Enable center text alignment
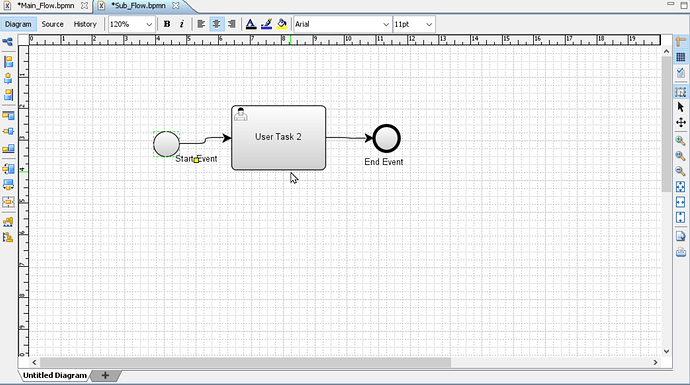The width and height of the screenshot is (690, 385). click(x=217, y=24)
